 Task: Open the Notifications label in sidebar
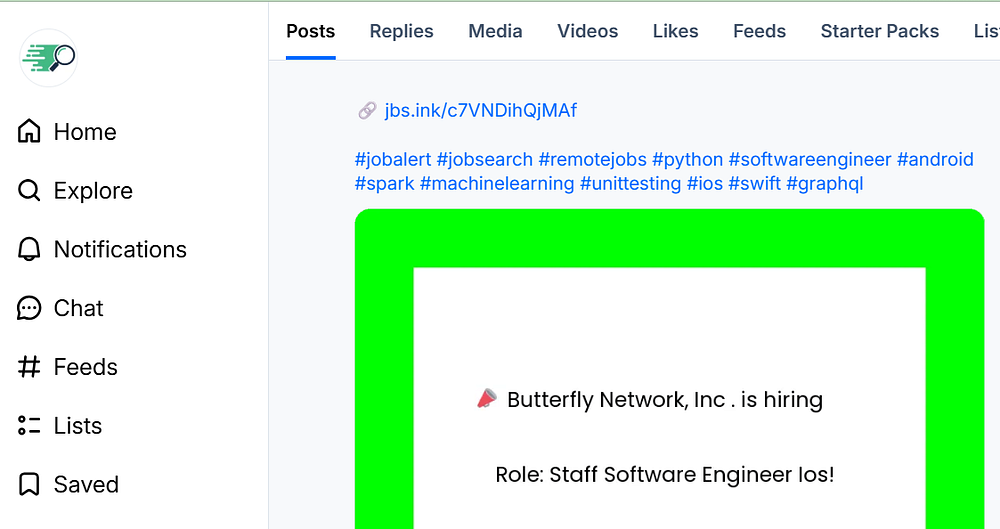[x=120, y=250]
